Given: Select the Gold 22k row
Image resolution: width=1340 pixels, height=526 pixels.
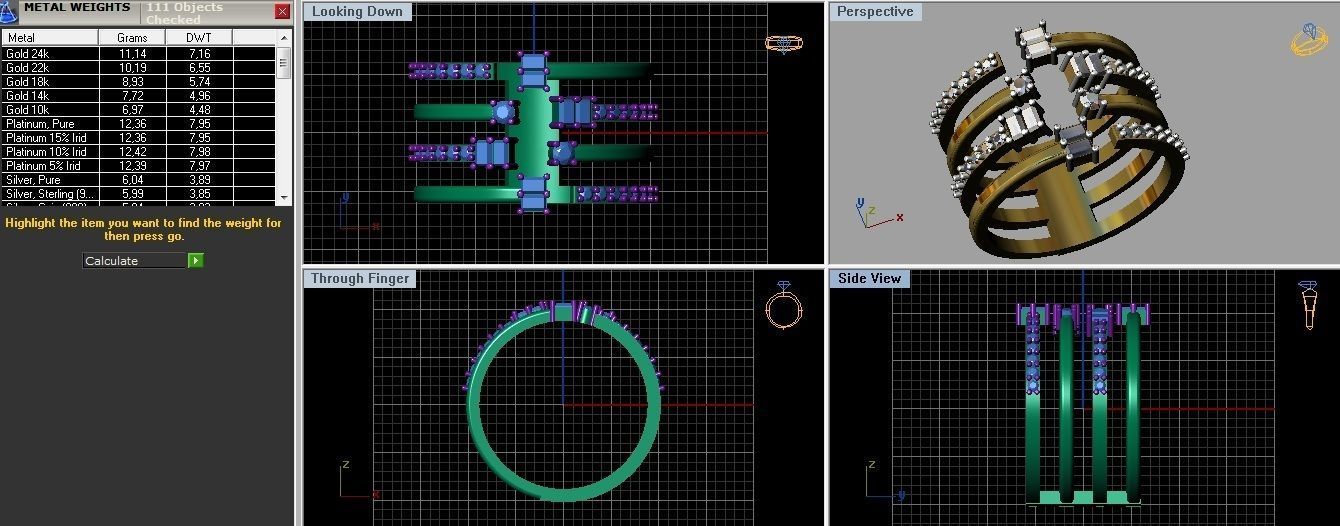Looking at the screenshot, I should coord(139,67).
